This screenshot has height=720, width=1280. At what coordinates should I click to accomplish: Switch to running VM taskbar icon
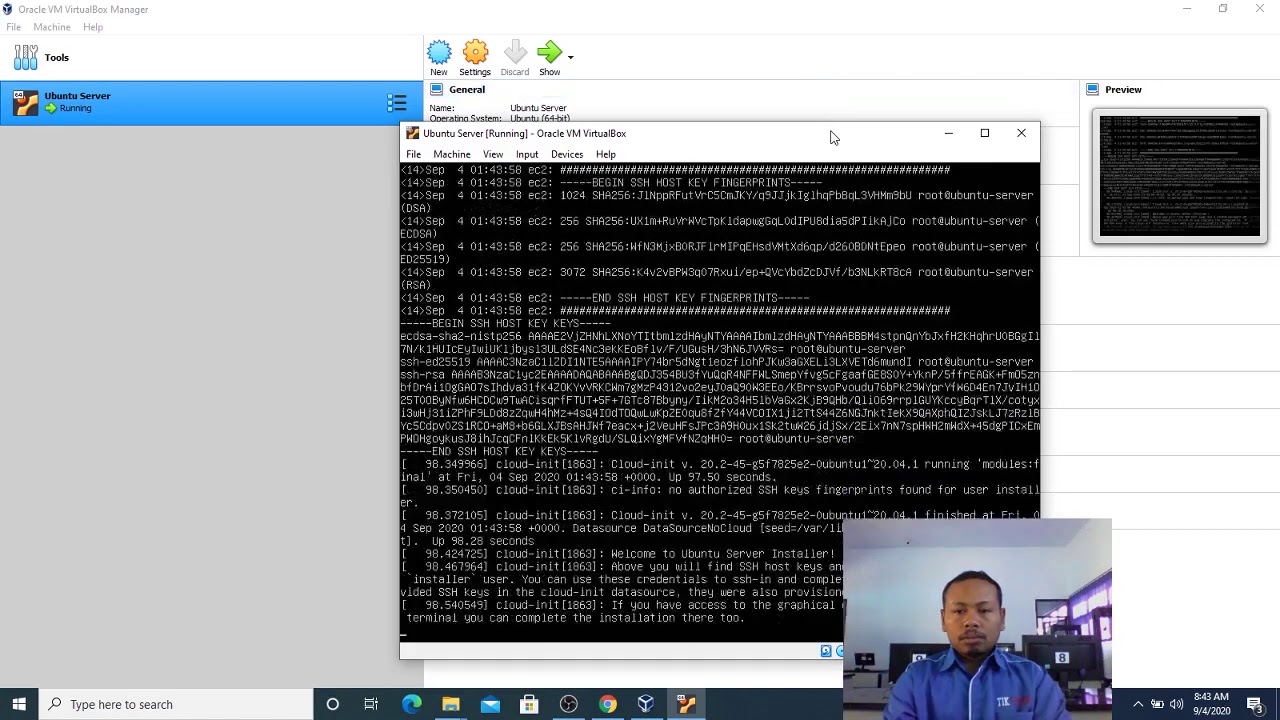(x=686, y=704)
